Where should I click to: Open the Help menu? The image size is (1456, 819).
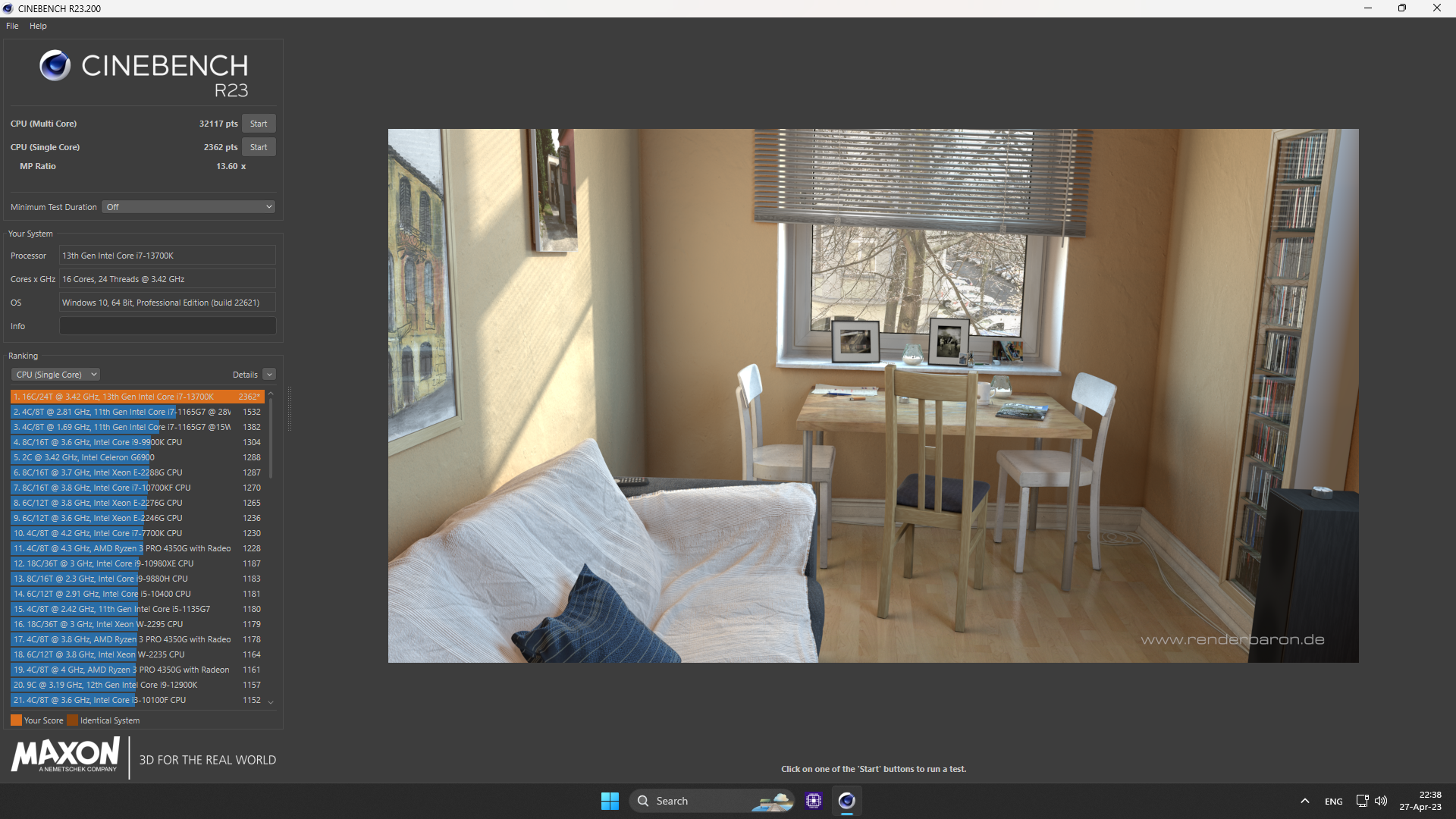pos(39,26)
